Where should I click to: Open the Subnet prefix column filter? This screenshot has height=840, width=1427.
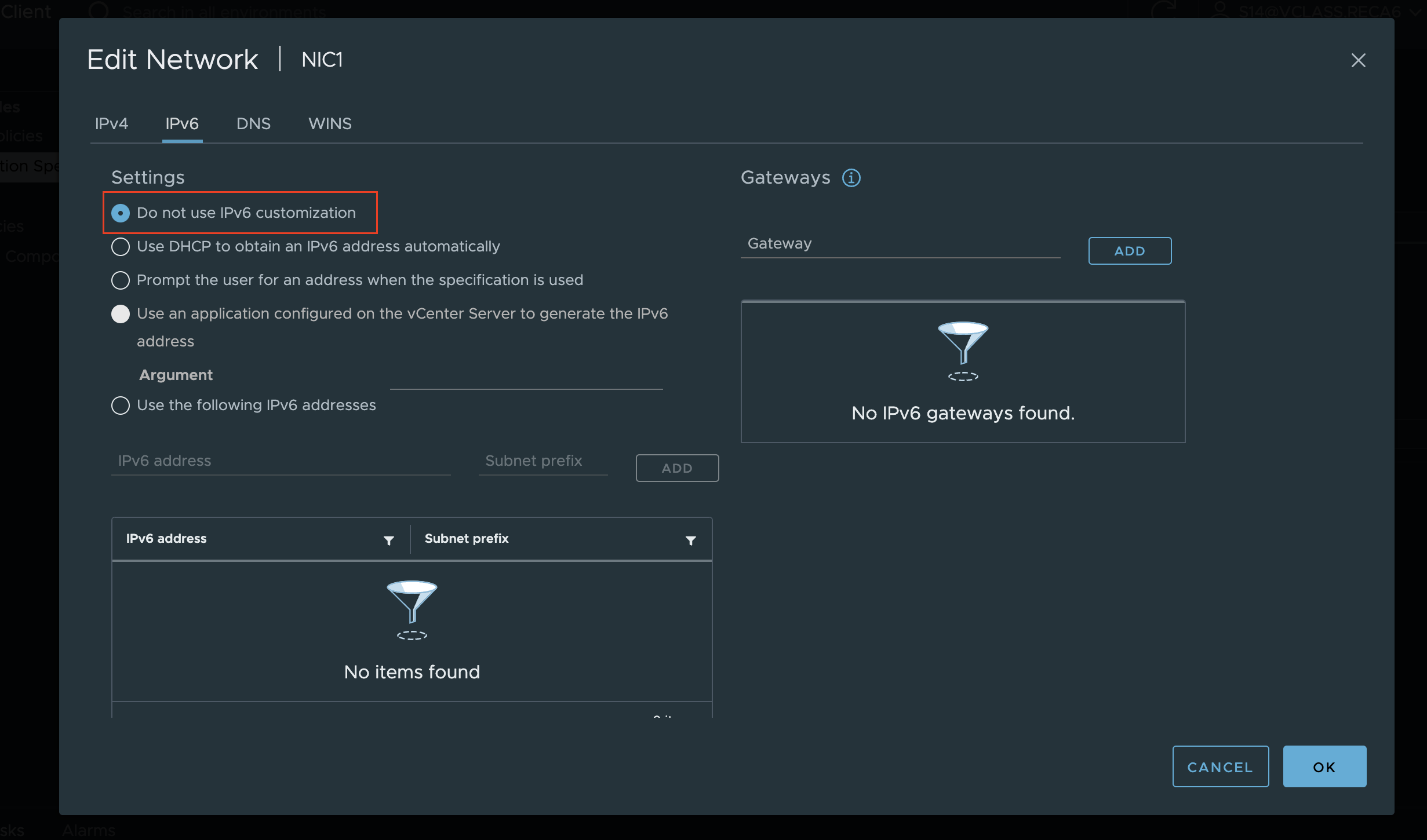pos(690,540)
